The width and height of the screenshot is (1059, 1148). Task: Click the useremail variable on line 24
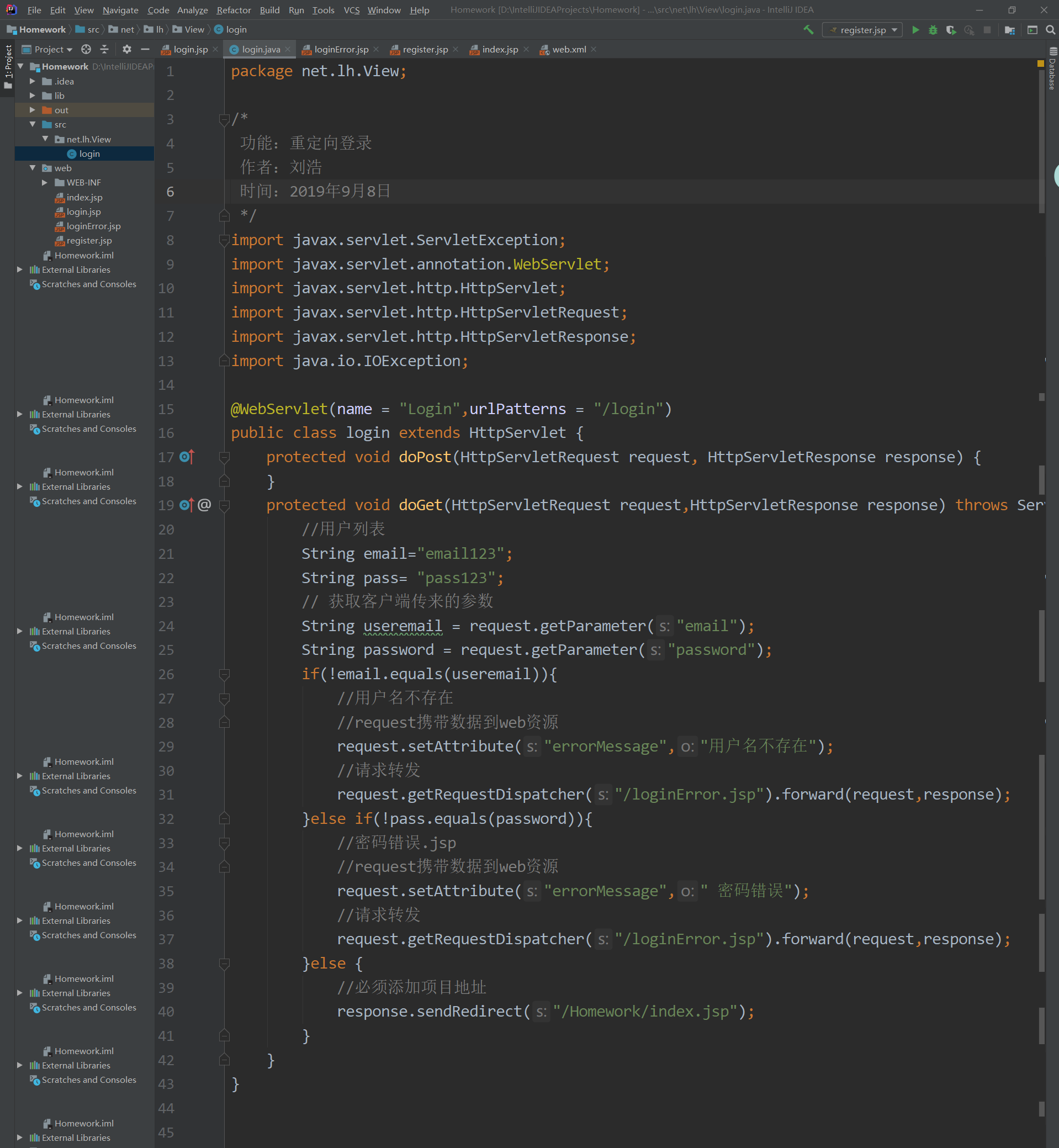[403, 626]
